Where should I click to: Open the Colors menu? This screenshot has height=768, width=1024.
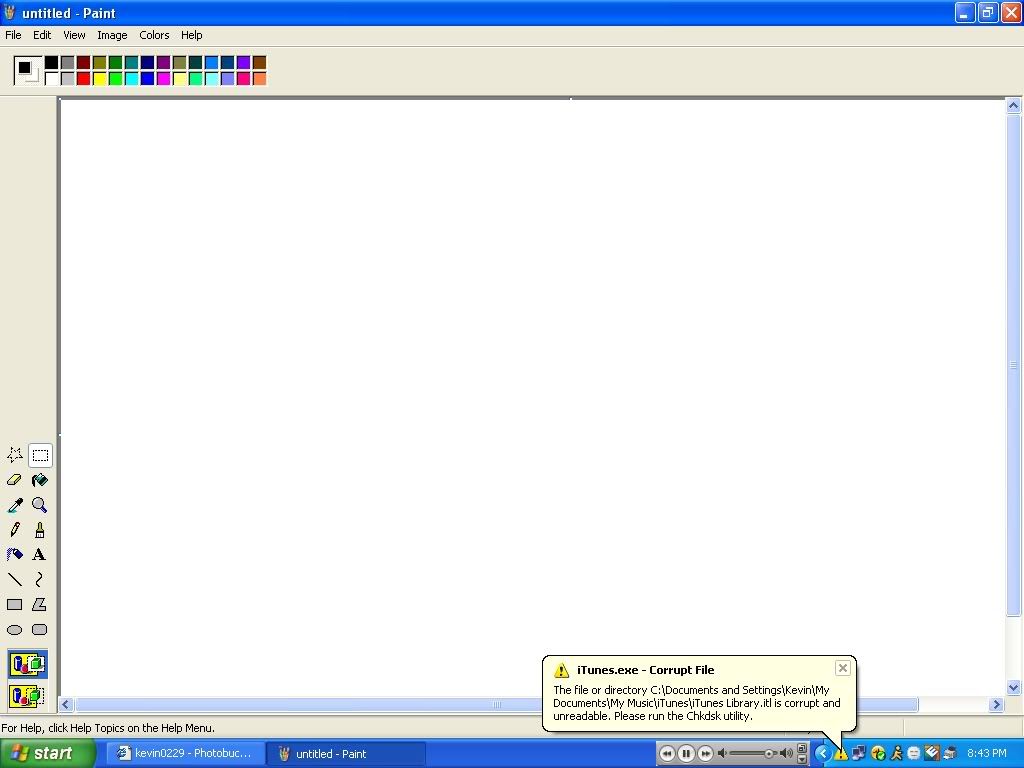154,35
